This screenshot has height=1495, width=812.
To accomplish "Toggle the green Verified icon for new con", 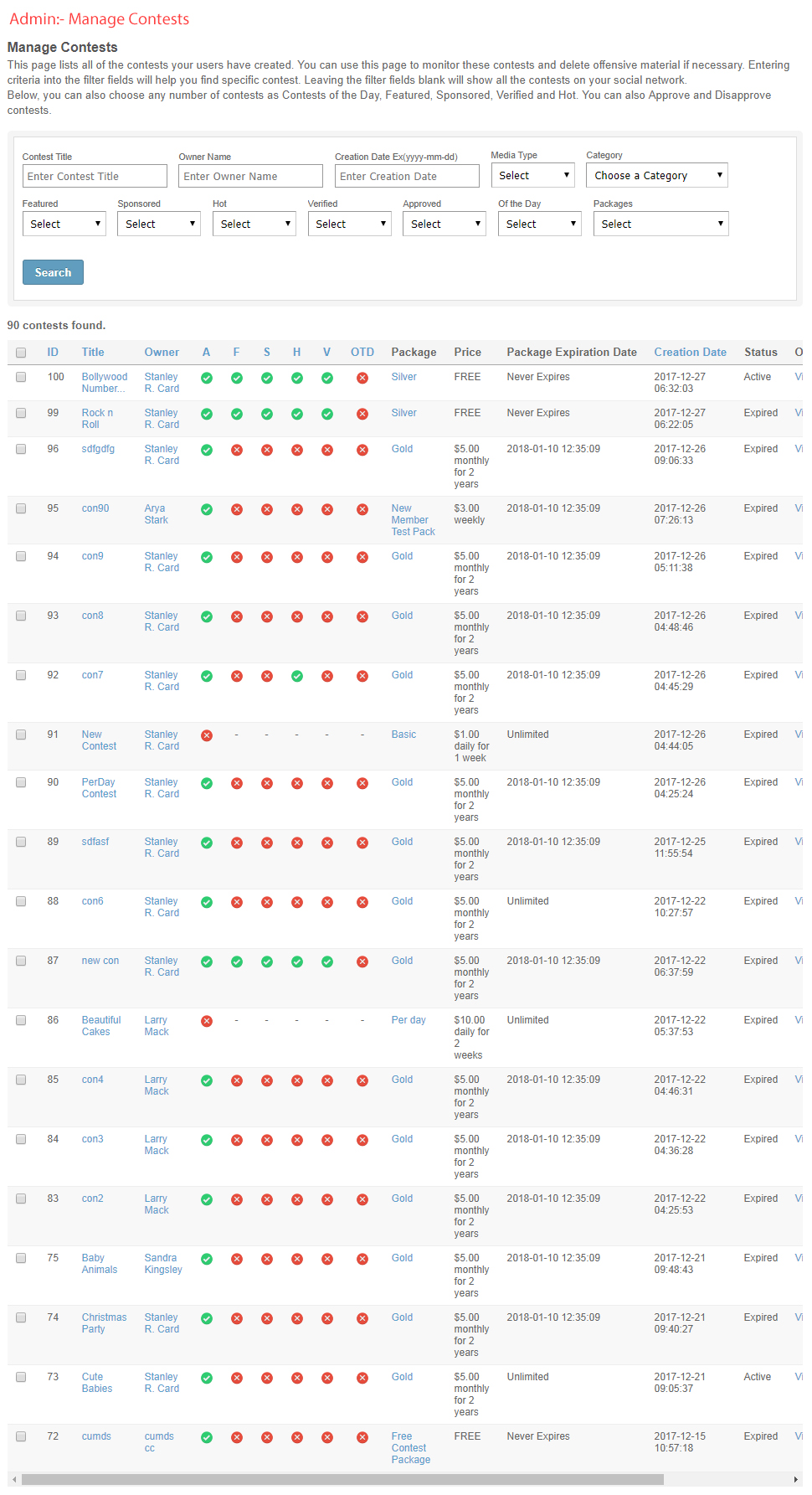I will pos(327,961).
